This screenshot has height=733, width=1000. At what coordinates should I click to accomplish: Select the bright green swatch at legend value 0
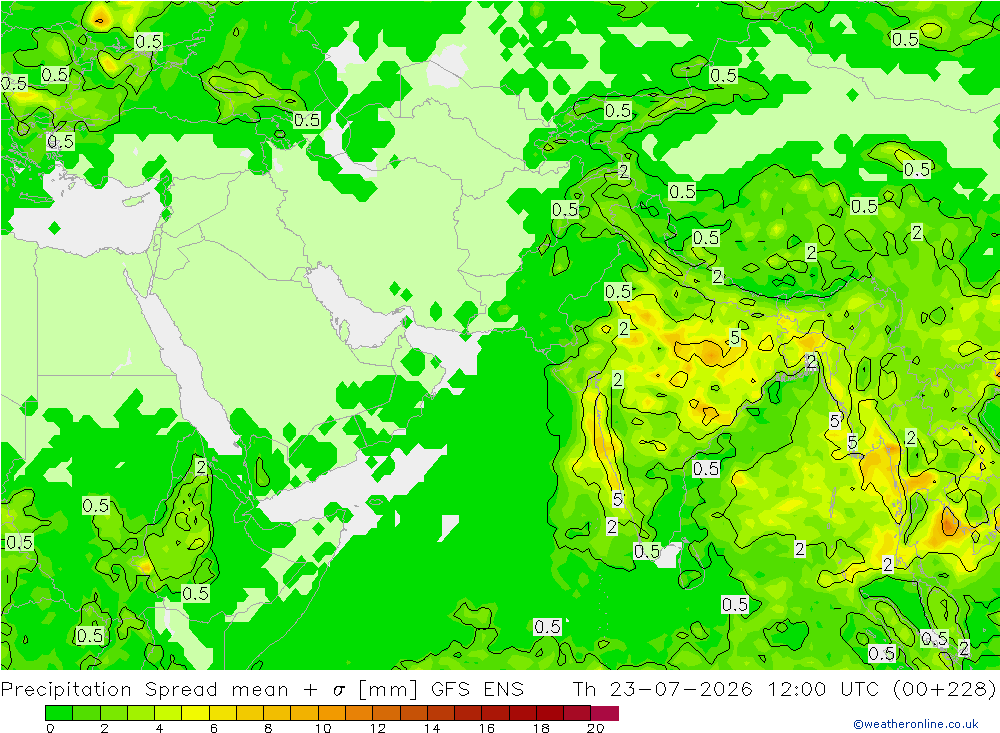59,713
